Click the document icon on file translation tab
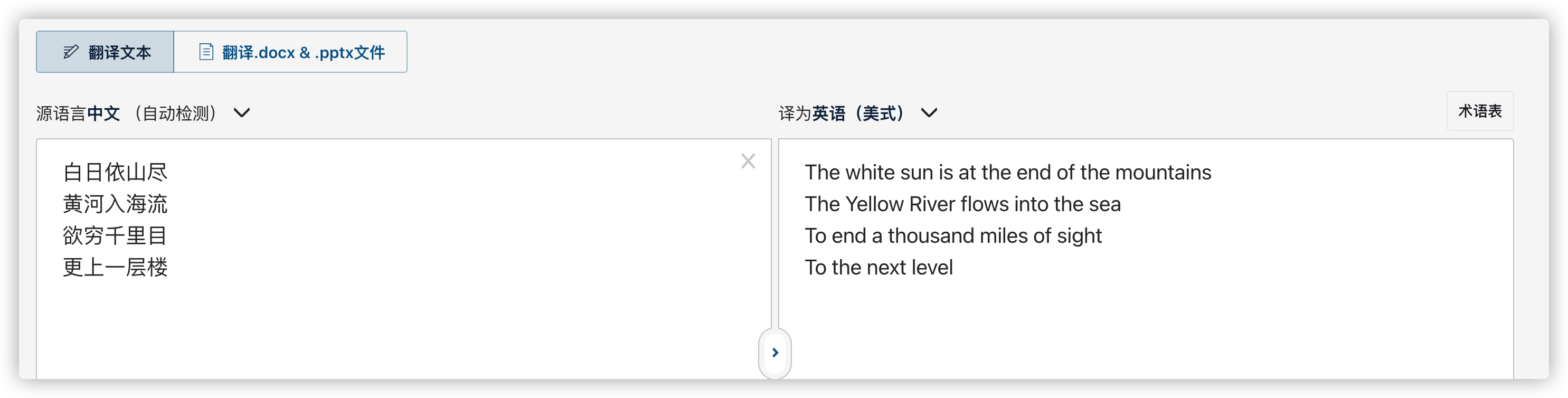 coord(206,52)
